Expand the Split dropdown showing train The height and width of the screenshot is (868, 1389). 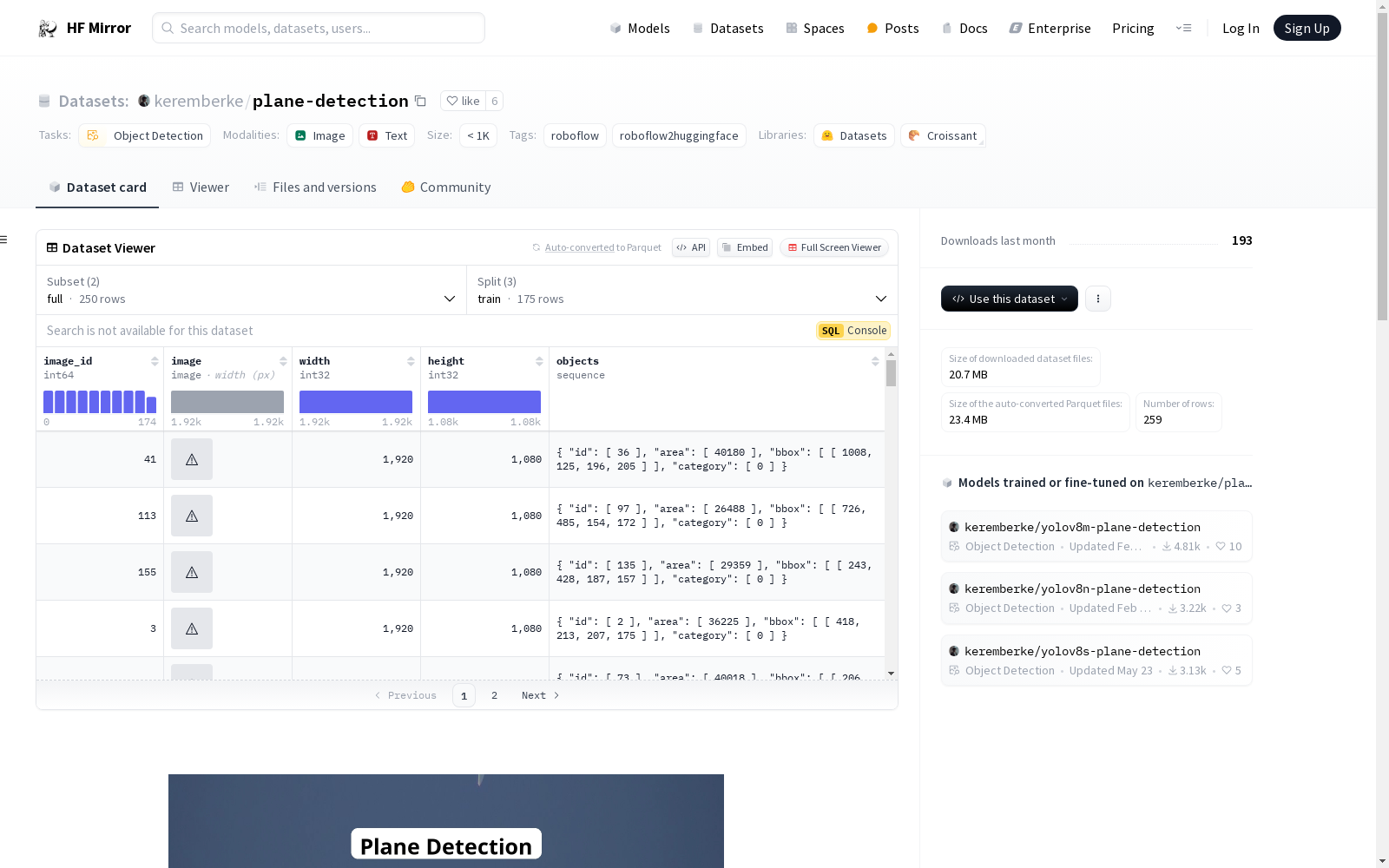pyautogui.click(x=681, y=290)
